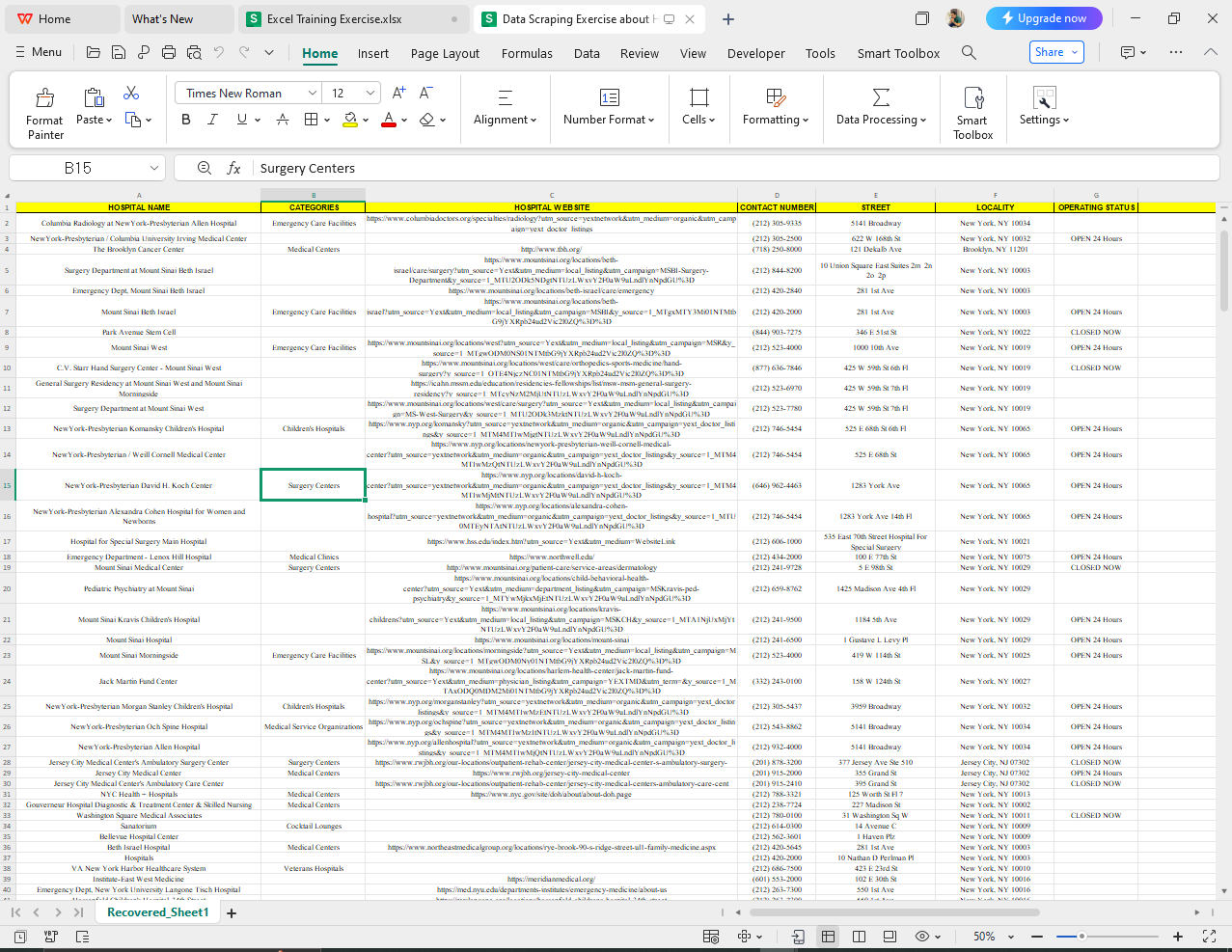Cut selection with scissors icon
Screen dimensions: 1232x952
coord(131,93)
